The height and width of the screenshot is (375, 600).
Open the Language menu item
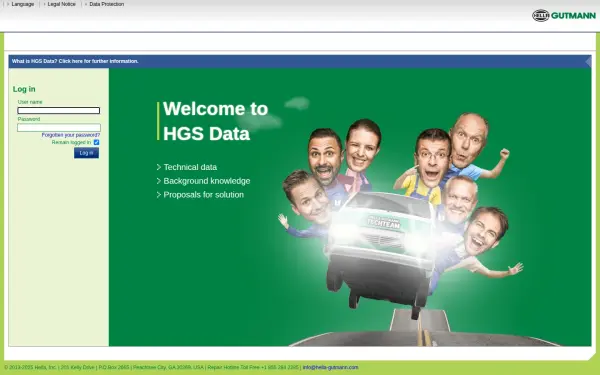[x=23, y=4]
